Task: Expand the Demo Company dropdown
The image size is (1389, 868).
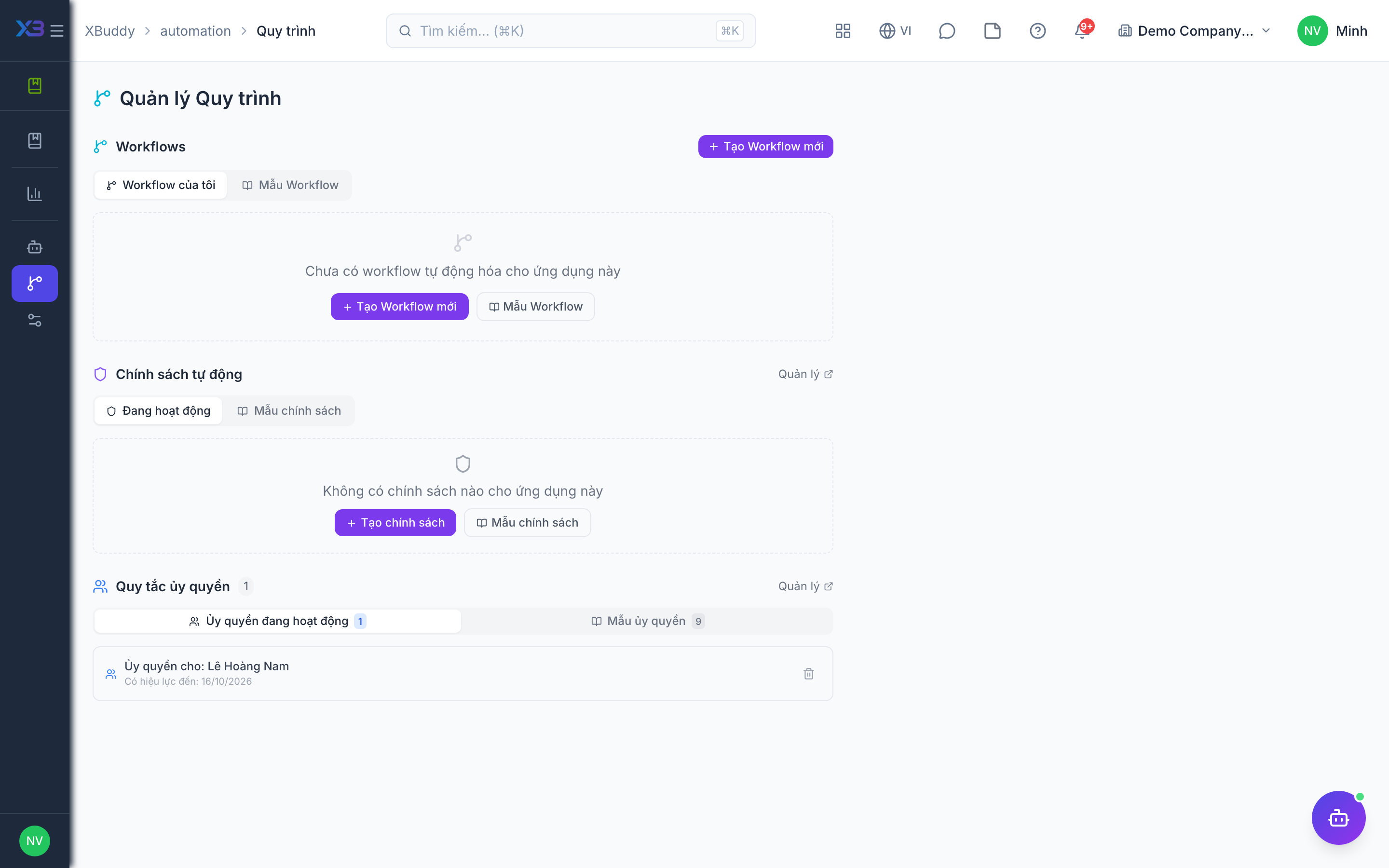Action: [1195, 31]
